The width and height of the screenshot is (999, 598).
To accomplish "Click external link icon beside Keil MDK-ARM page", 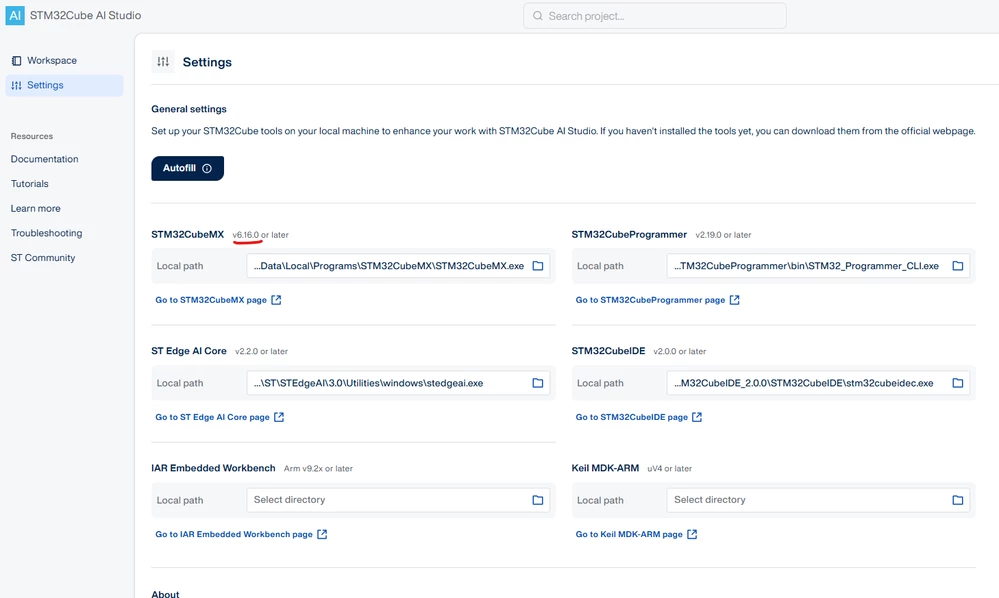I will [692, 534].
